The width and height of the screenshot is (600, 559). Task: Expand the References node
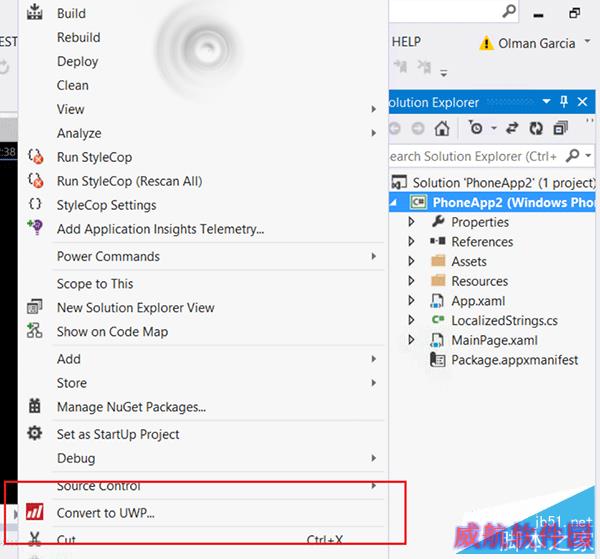[411, 241]
